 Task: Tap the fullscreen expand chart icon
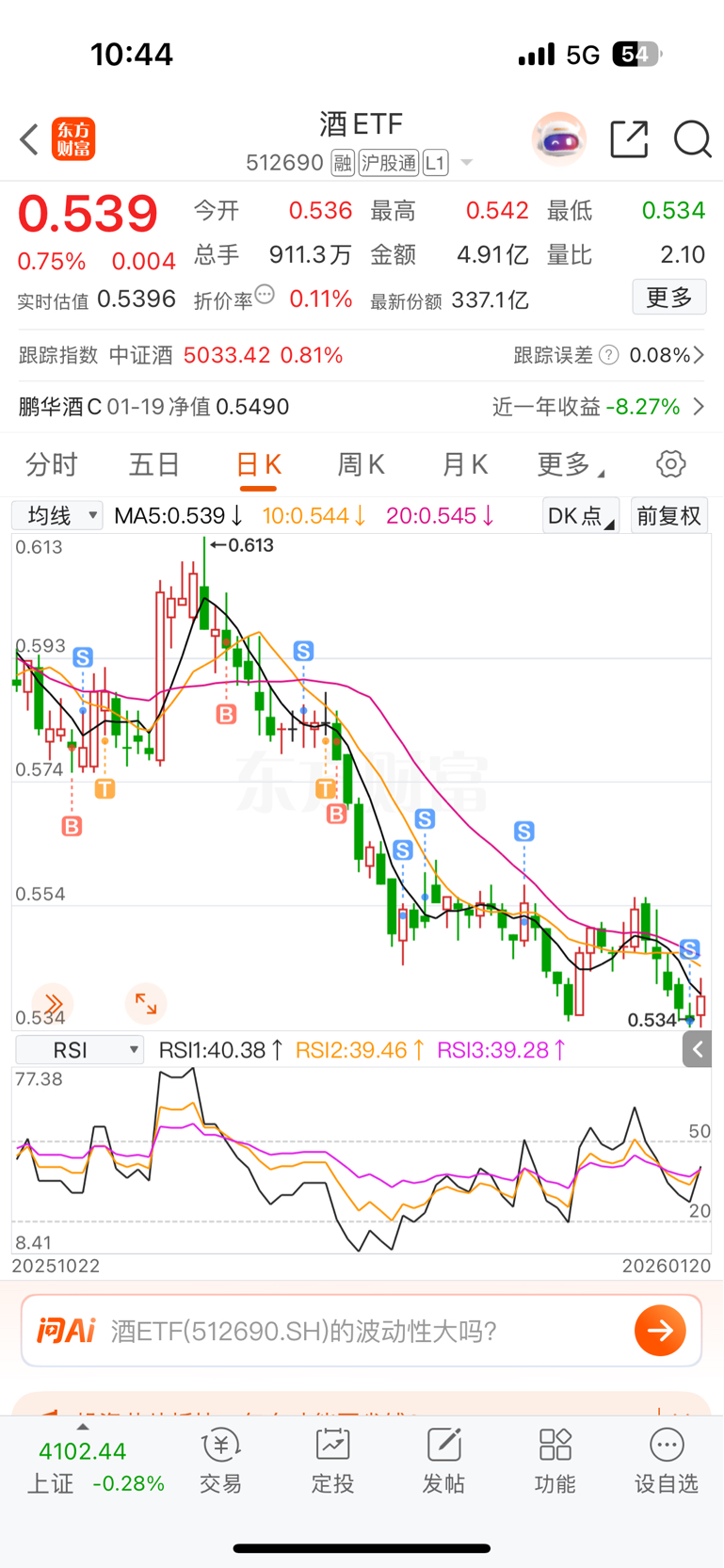click(x=146, y=1004)
